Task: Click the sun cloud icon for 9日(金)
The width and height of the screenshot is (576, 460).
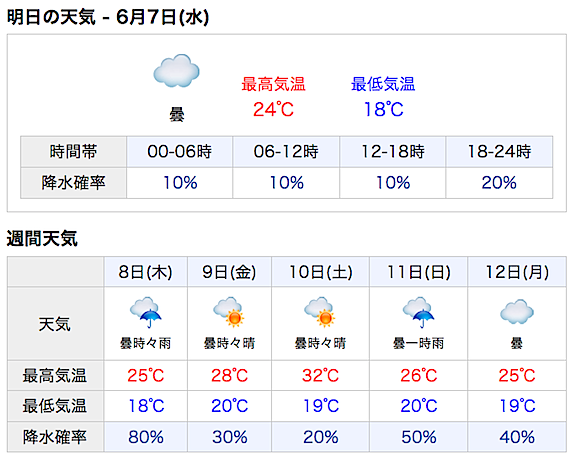Action: [x=229, y=312]
